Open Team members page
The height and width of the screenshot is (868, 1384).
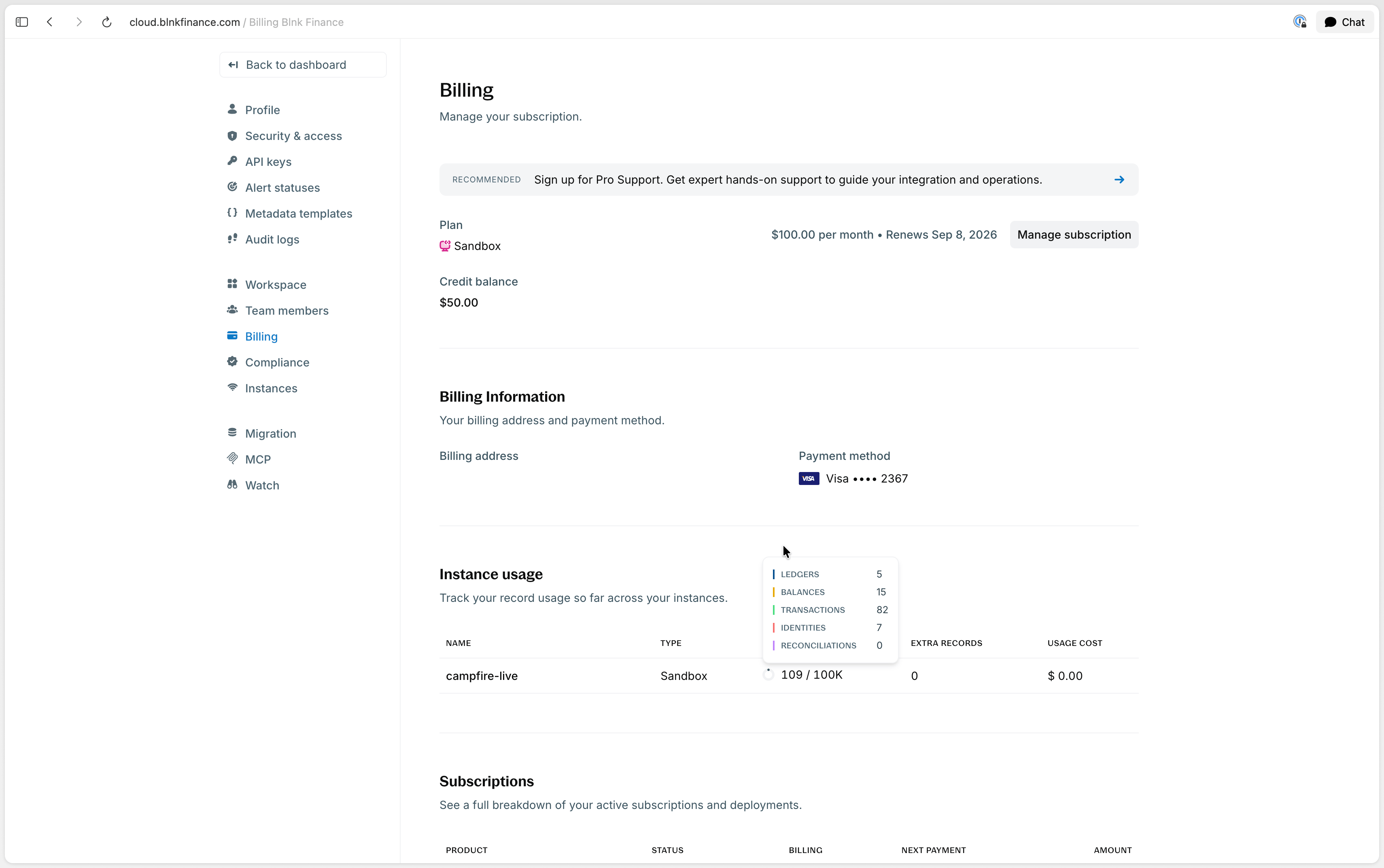pyautogui.click(x=287, y=310)
